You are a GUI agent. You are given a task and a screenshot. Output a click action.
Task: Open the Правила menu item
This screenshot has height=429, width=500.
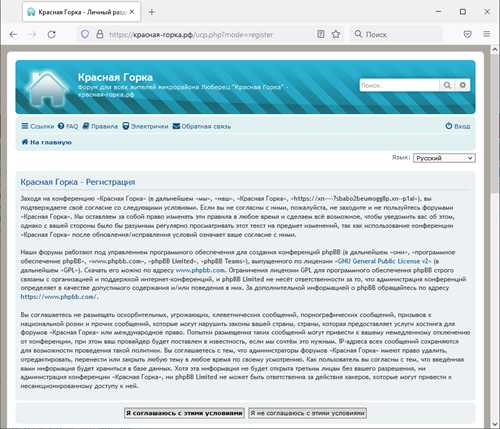[100, 126]
